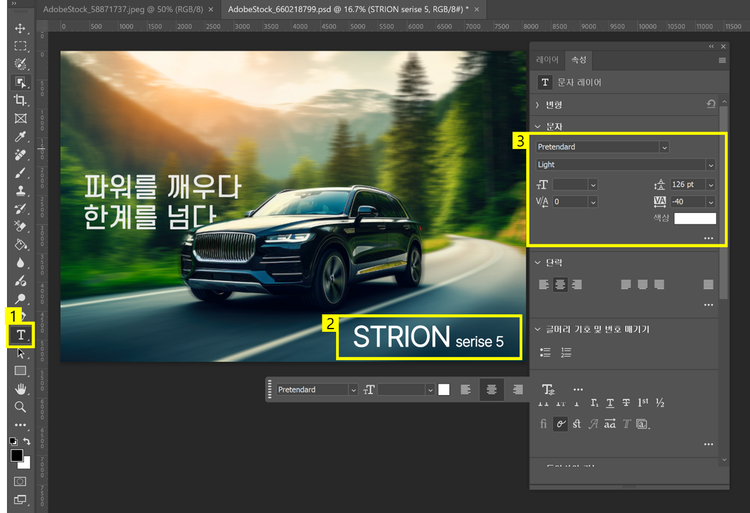
Task: Select the Zoom magnifier tool
Action: pos(20,407)
